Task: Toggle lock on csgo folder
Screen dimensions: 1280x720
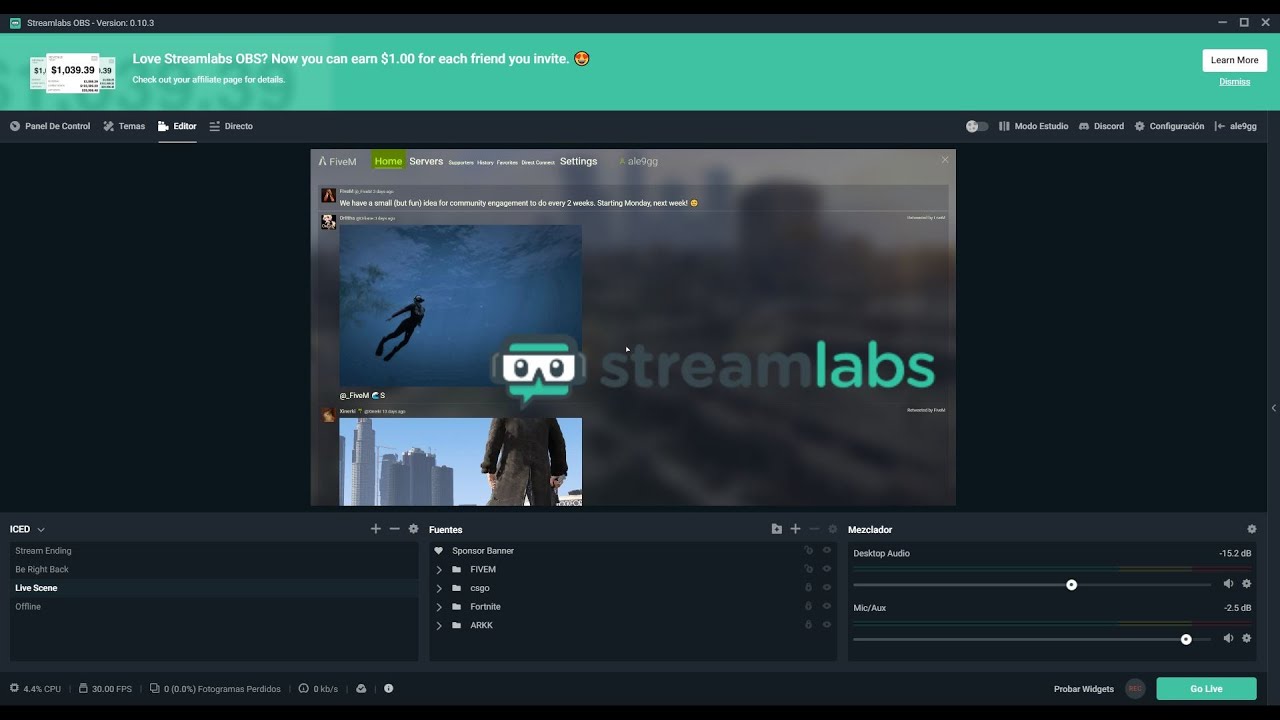Action: [809, 588]
